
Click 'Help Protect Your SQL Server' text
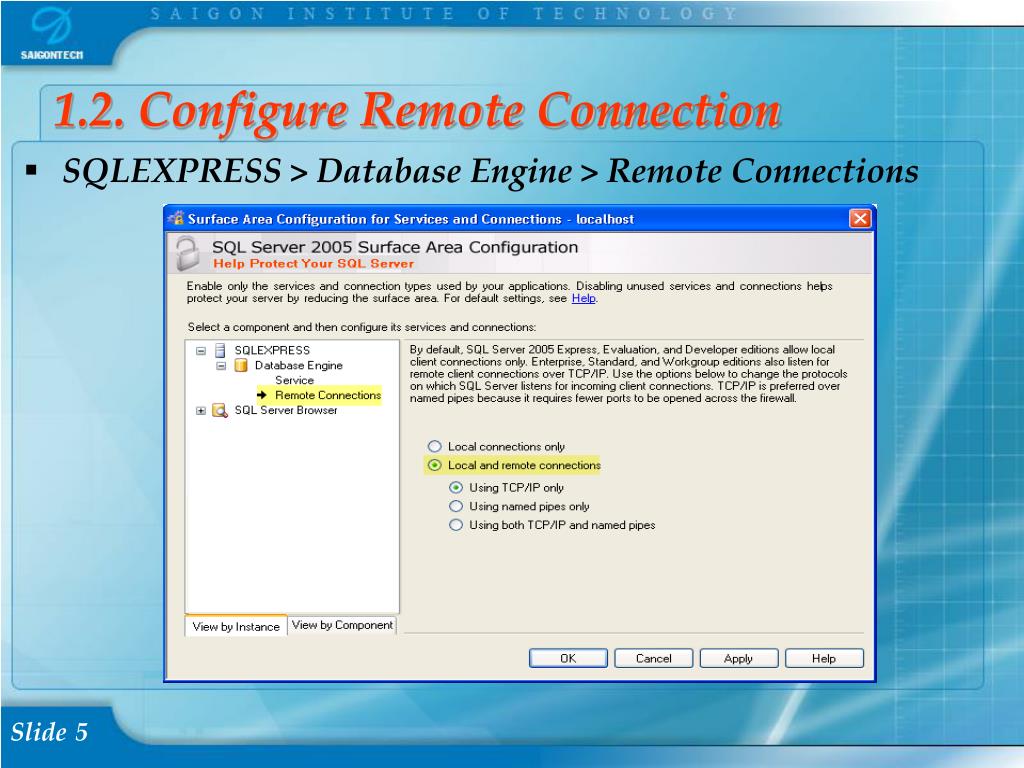(313, 263)
